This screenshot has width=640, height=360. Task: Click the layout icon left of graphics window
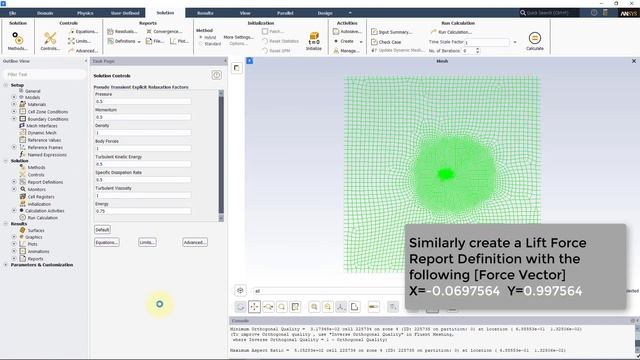tap(236, 68)
